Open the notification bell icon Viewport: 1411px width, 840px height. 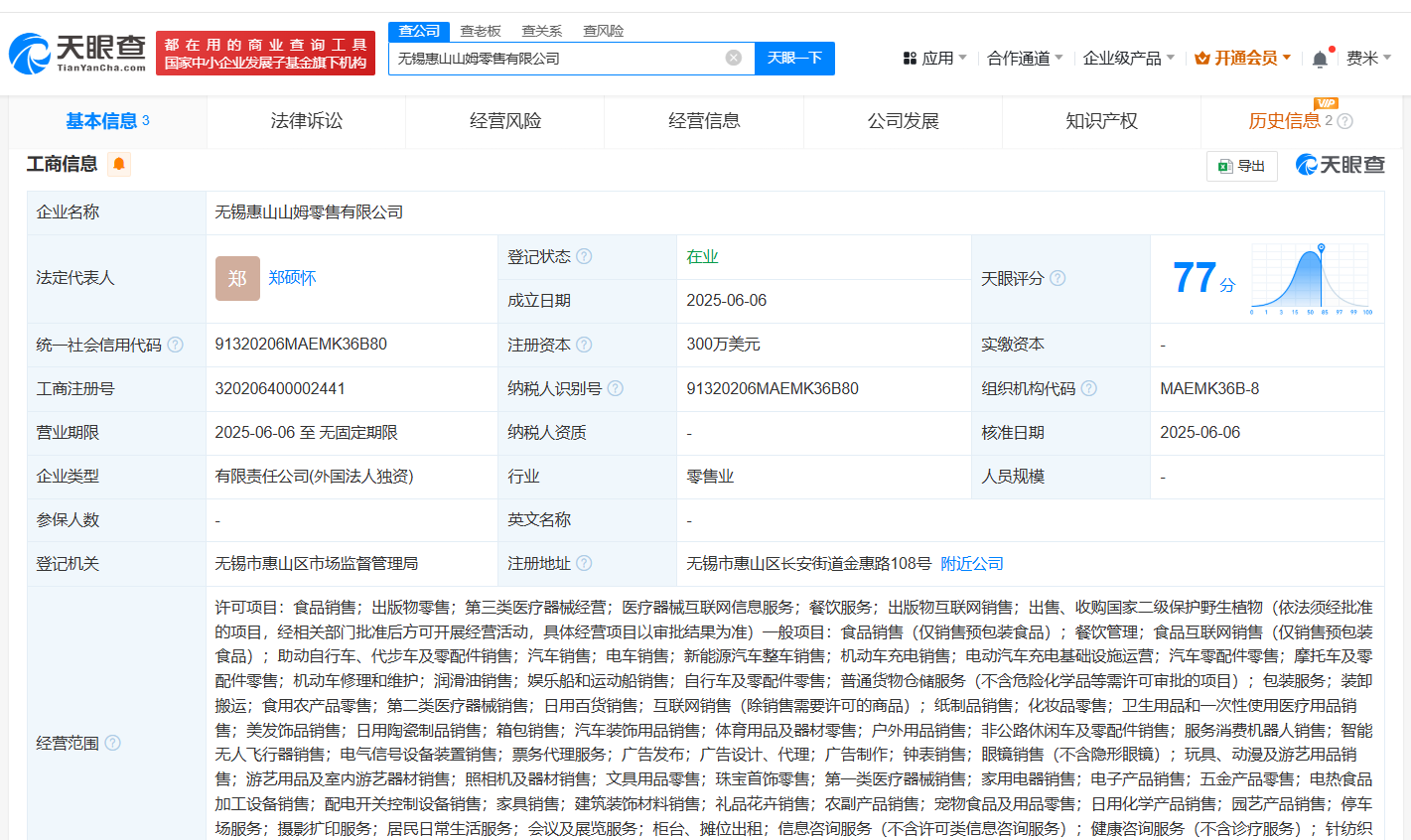click(1320, 60)
